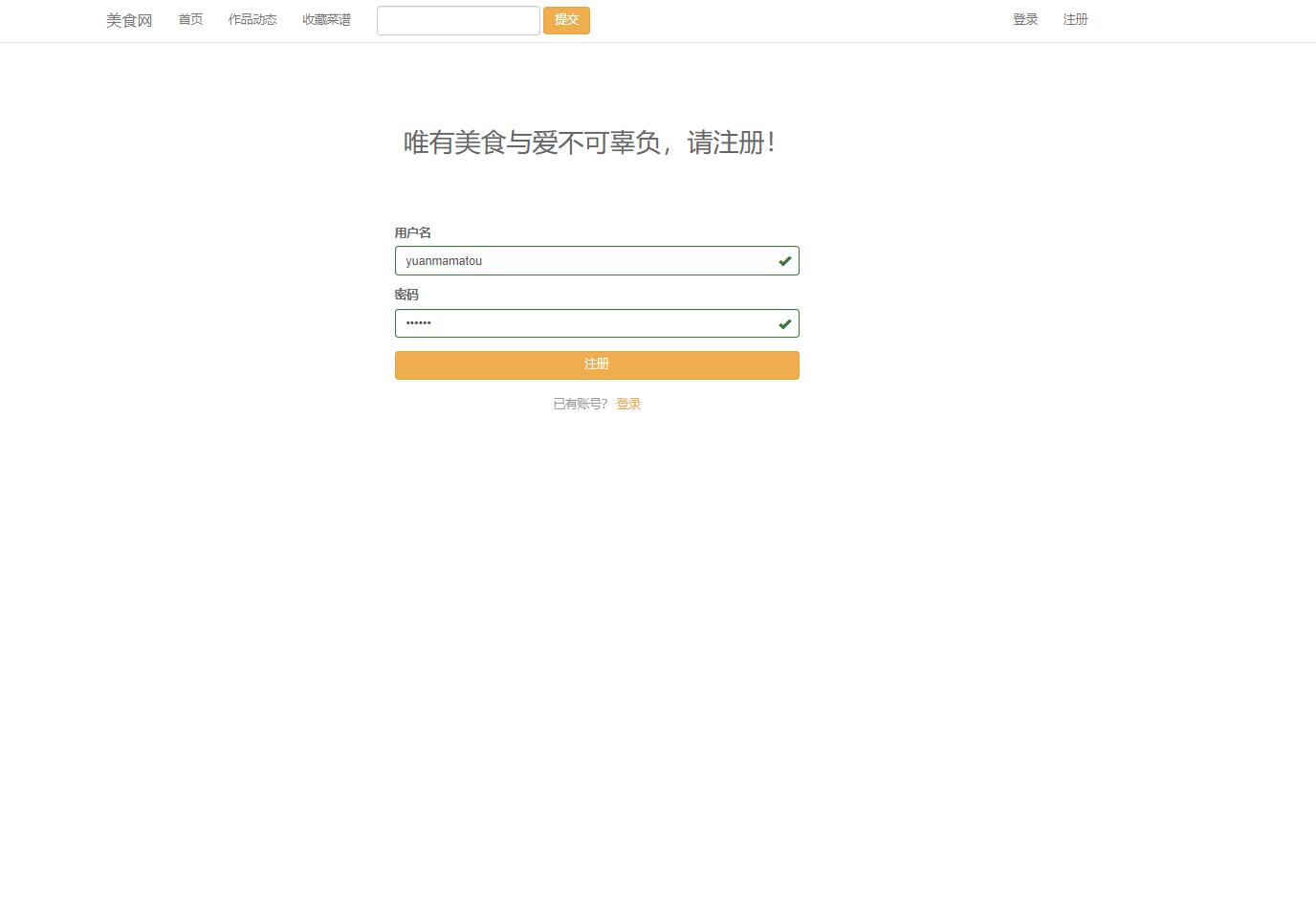This screenshot has height=924, width=1316.
Task: Navigate to 首页 homepage
Action: pyautogui.click(x=189, y=19)
